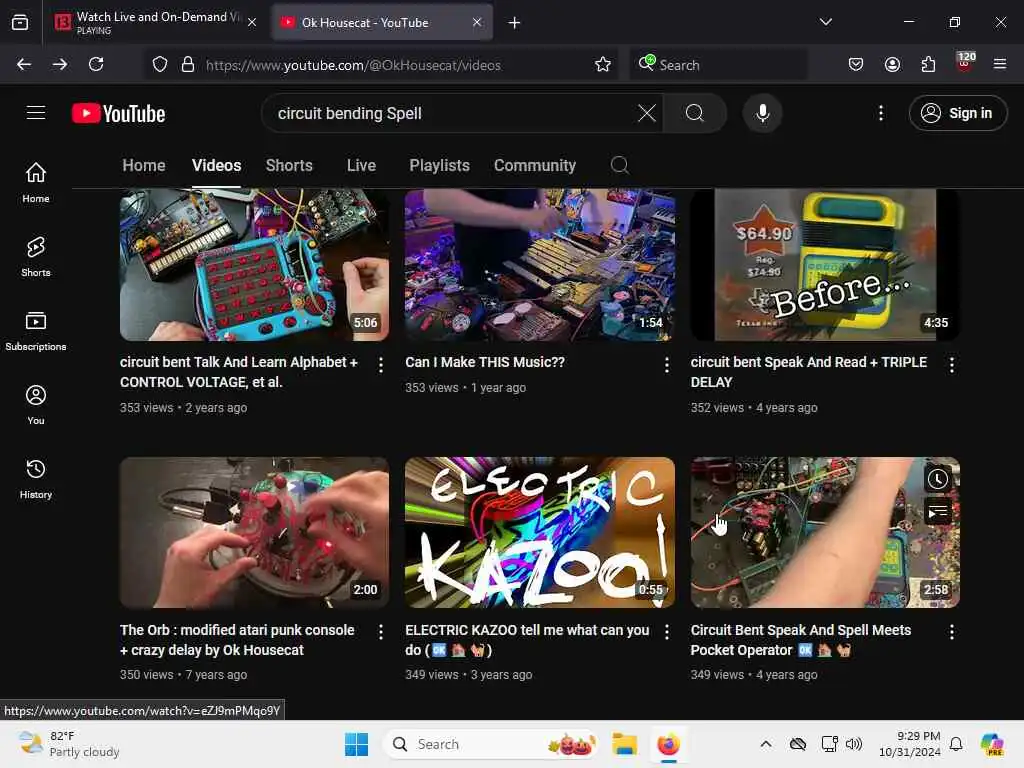Viewport: 1024px width, 768px height.
Task: Open the Live tab
Action: pyautogui.click(x=361, y=165)
